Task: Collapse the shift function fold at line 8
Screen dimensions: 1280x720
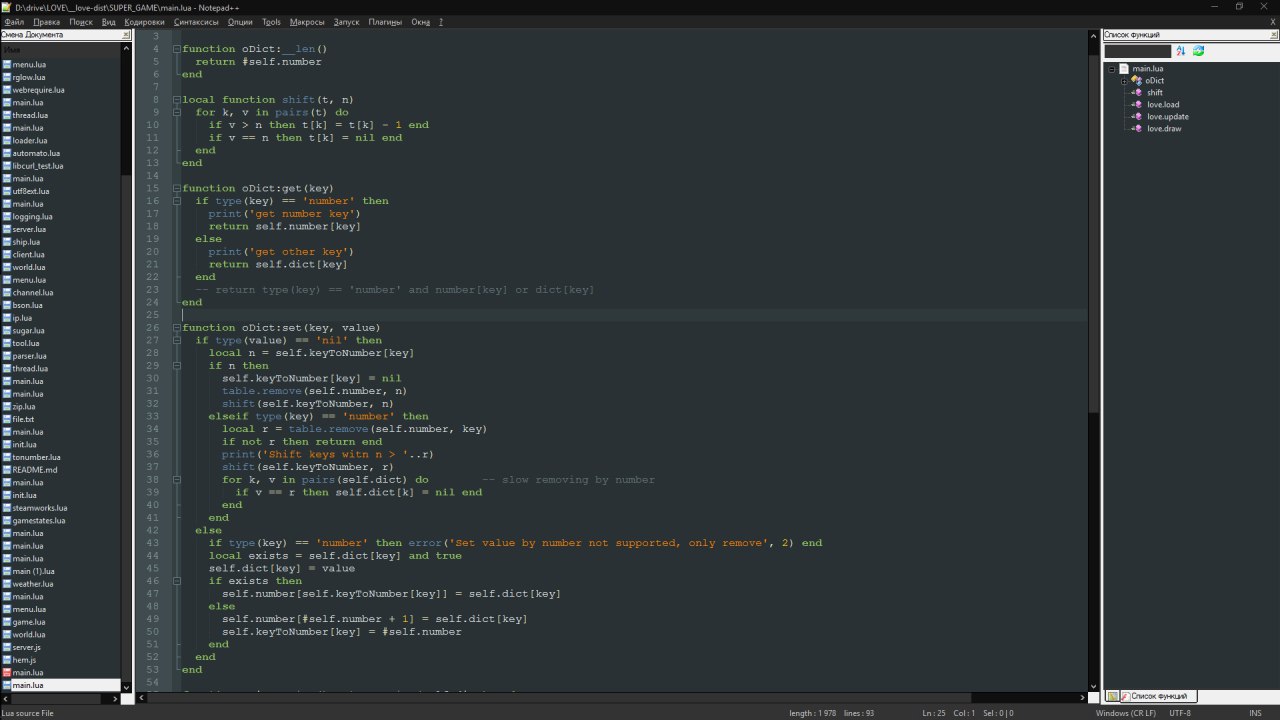Action: (x=176, y=100)
